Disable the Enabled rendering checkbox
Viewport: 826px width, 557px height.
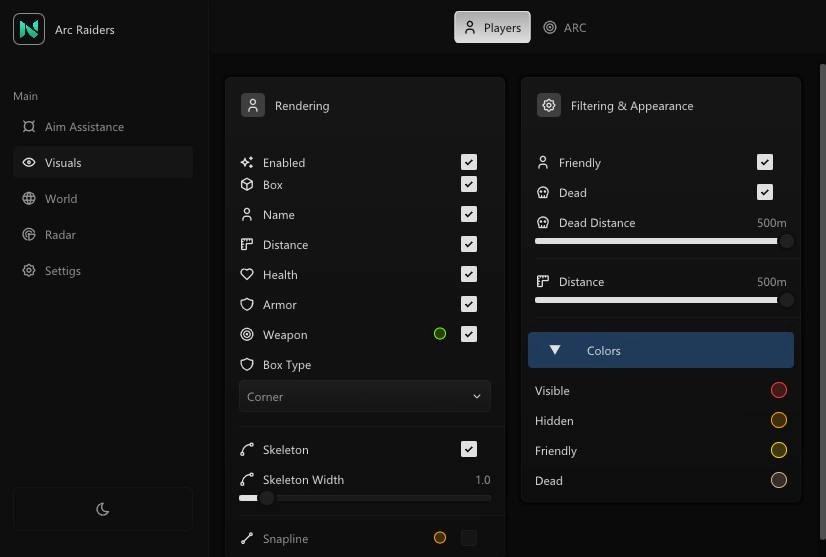pyautogui.click(x=469, y=162)
